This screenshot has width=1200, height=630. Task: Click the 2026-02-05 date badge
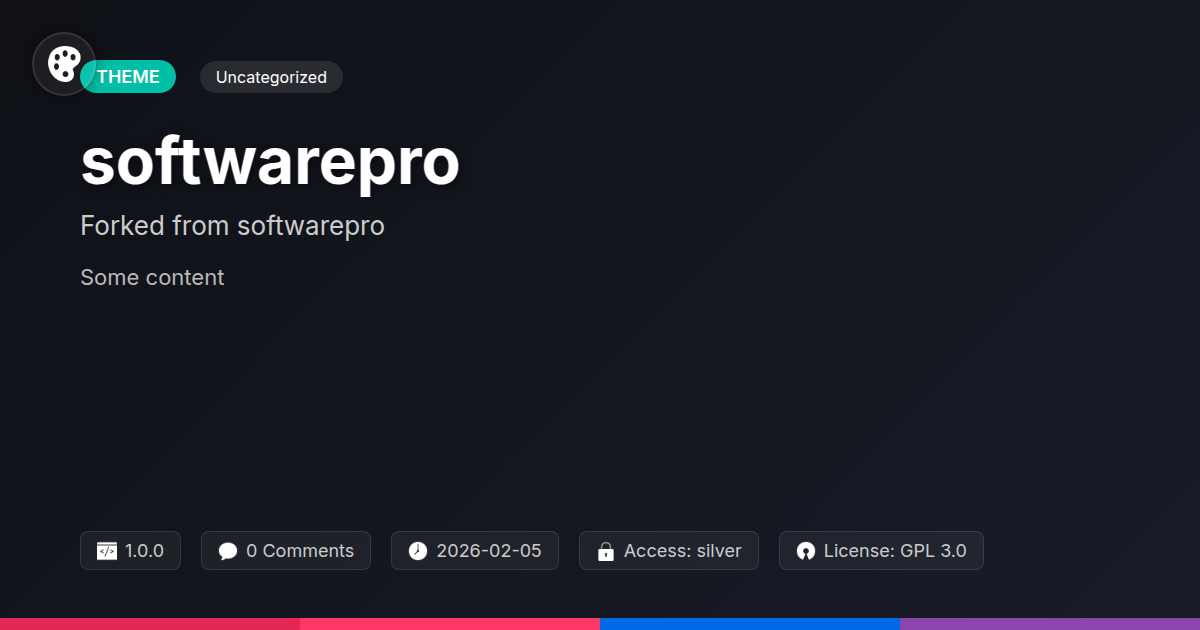475,551
